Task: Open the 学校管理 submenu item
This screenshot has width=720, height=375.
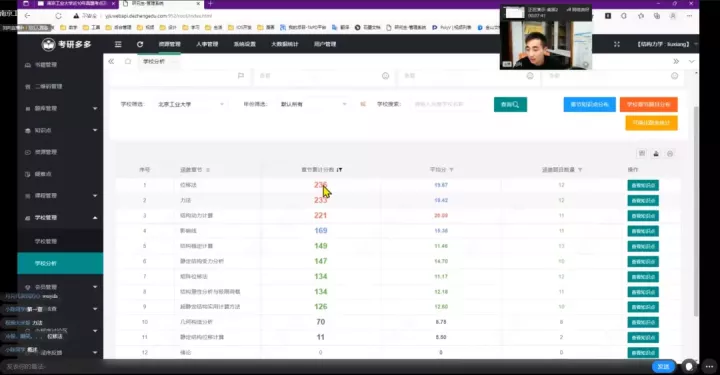Action: [60, 241]
